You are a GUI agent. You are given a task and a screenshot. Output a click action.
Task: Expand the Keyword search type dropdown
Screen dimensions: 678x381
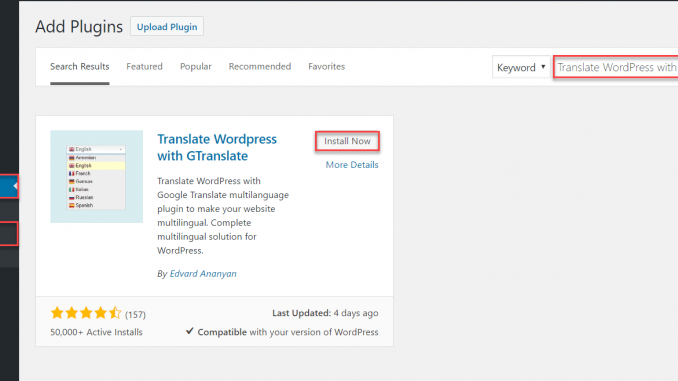pos(521,67)
